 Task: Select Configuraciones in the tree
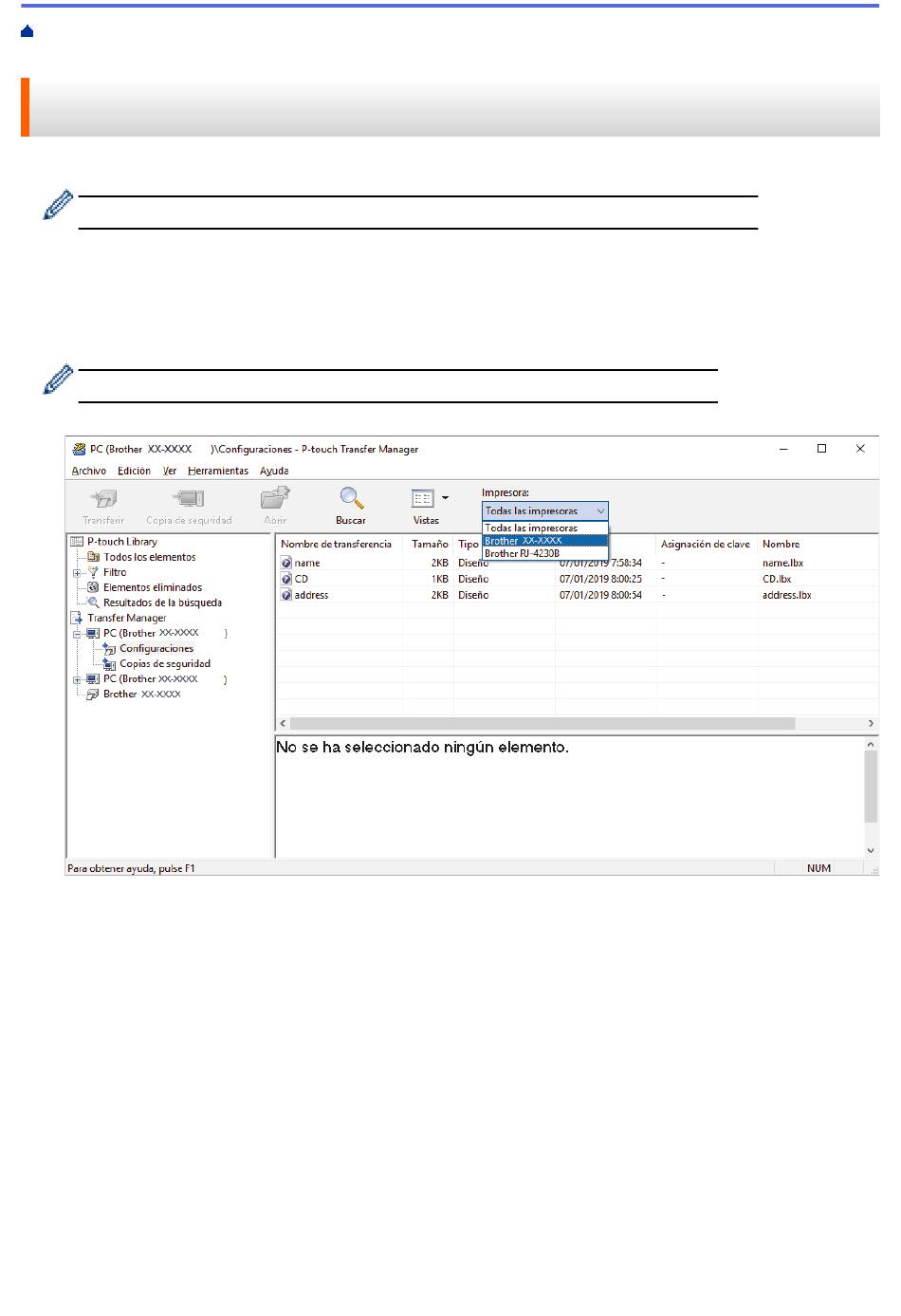(156, 648)
